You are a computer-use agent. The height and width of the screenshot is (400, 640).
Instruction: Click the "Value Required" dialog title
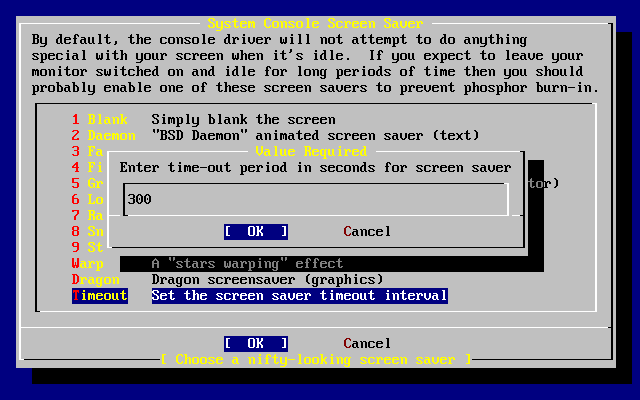coord(311,151)
